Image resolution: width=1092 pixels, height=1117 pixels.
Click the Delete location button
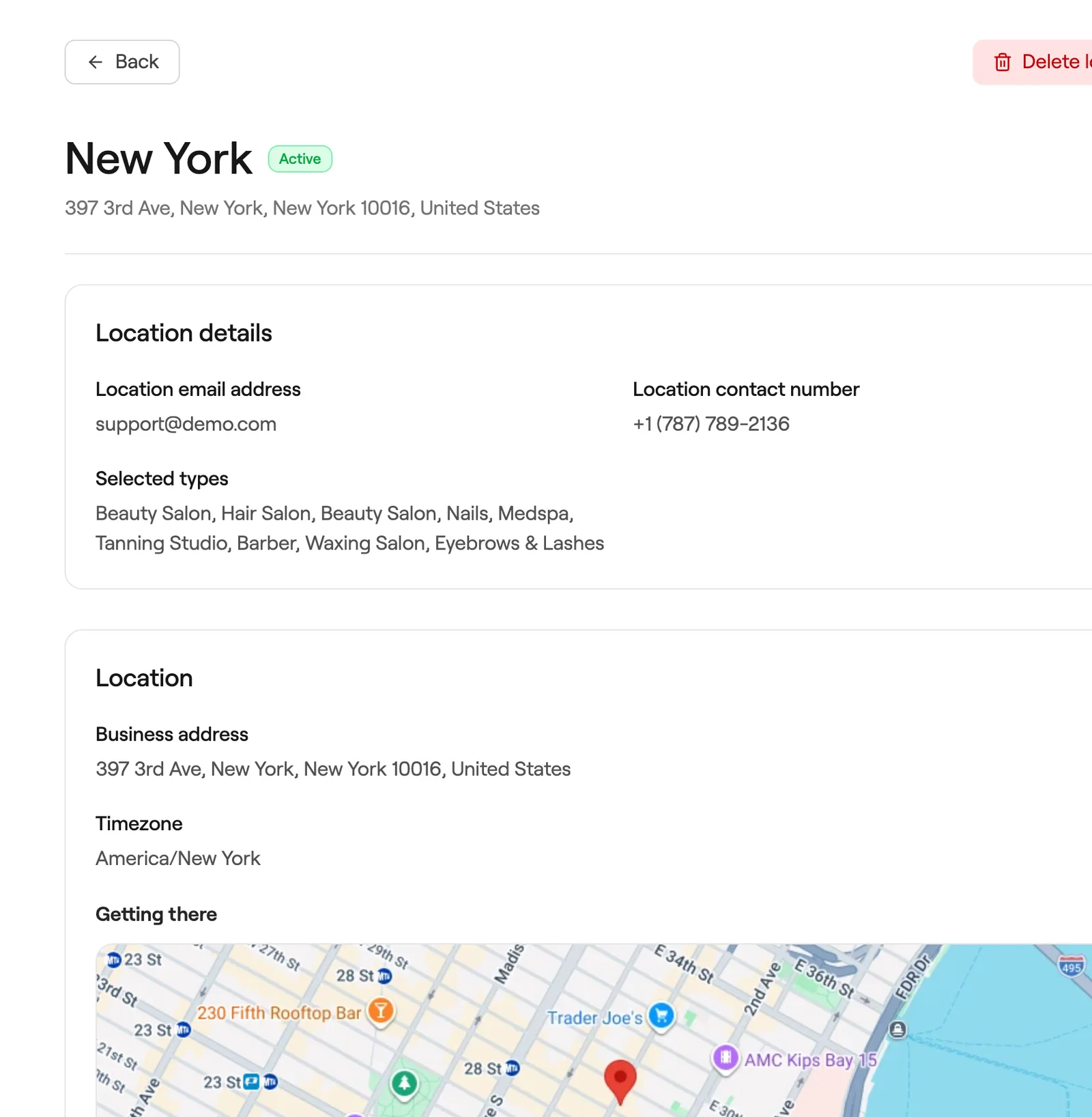[1033, 62]
